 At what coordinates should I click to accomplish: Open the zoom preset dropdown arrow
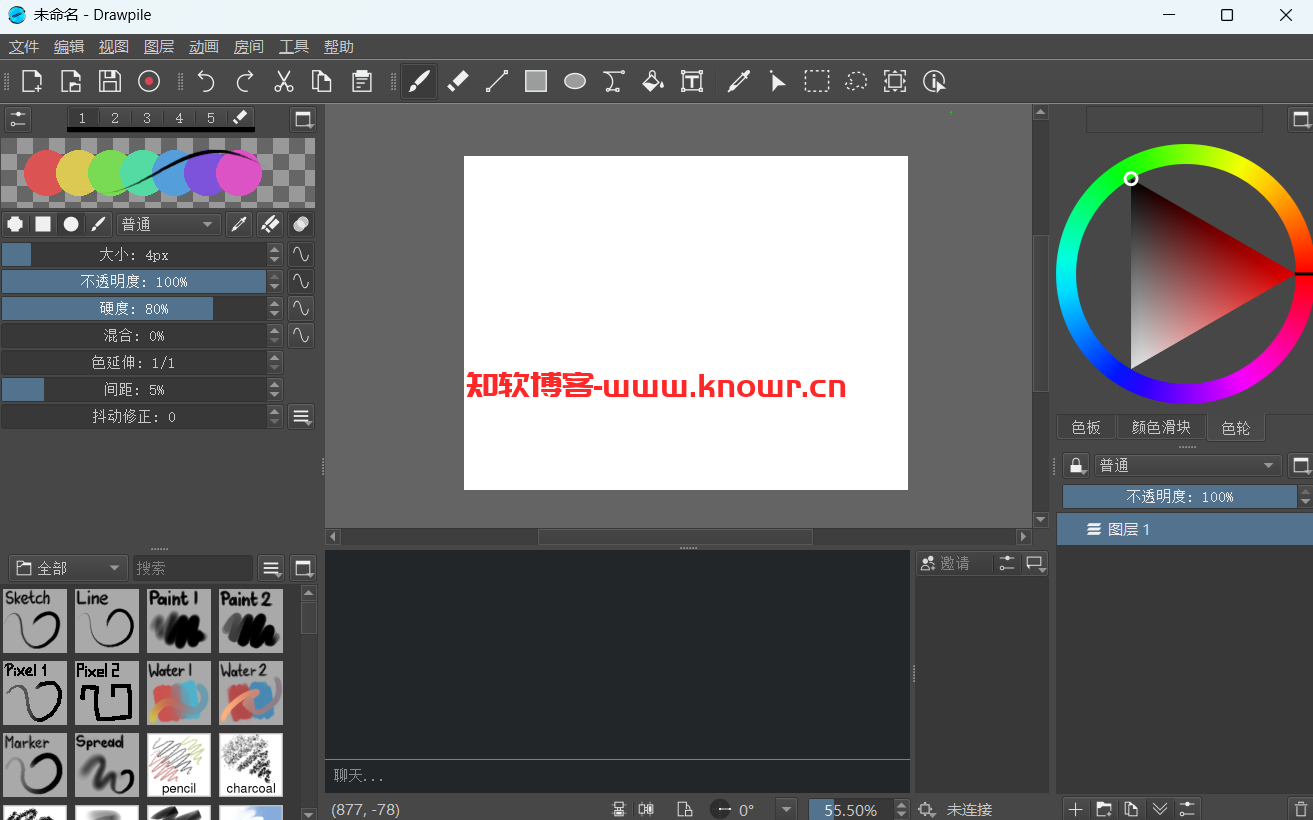click(786, 809)
